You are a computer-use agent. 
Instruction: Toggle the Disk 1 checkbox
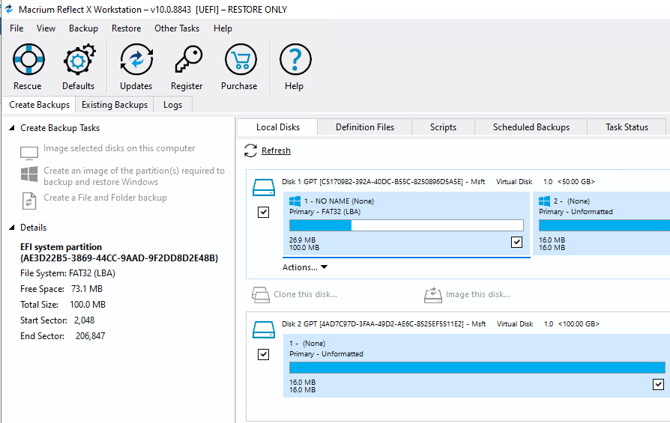tap(263, 212)
